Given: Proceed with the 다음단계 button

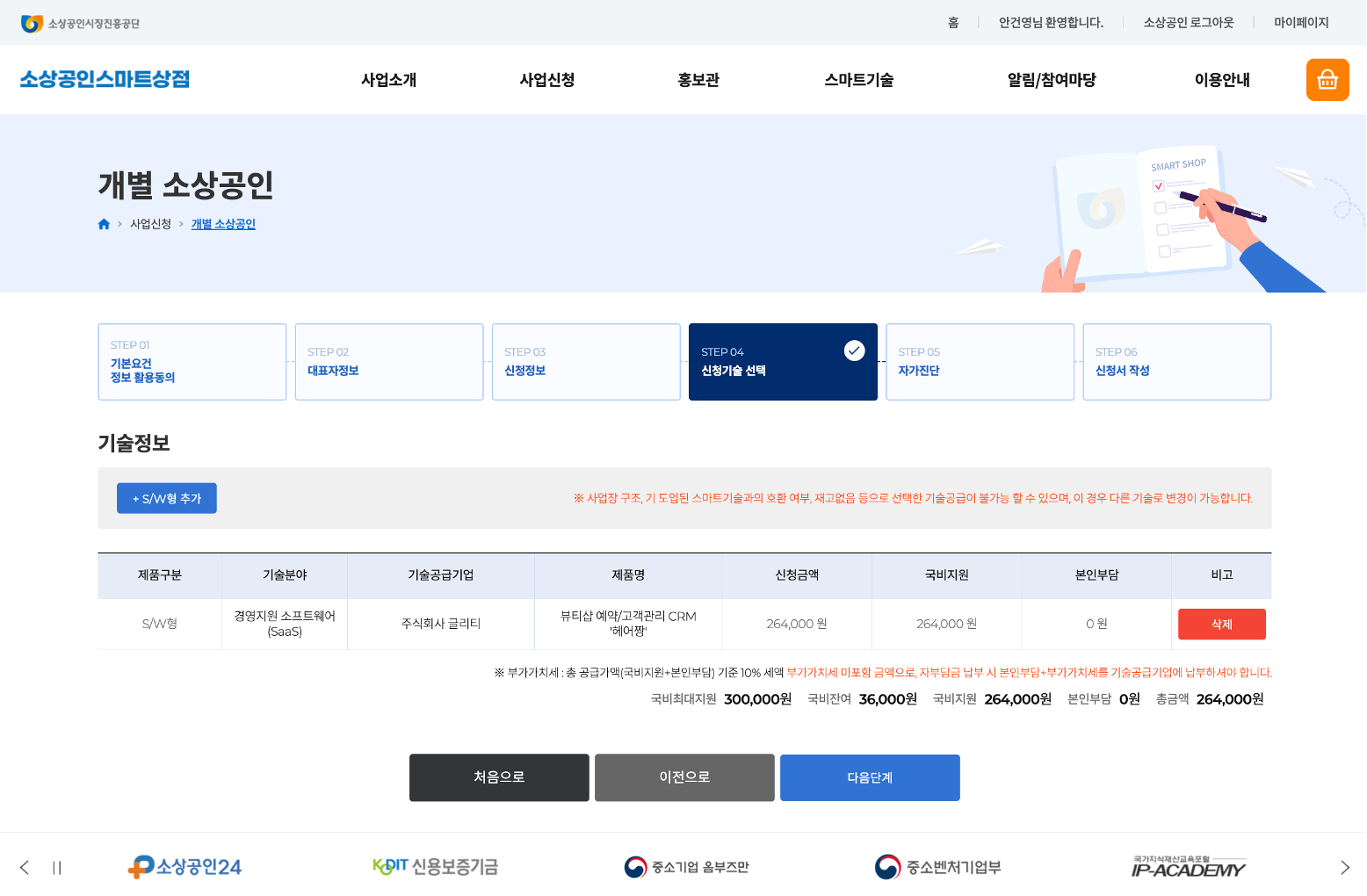Looking at the screenshot, I should pos(870,777).
